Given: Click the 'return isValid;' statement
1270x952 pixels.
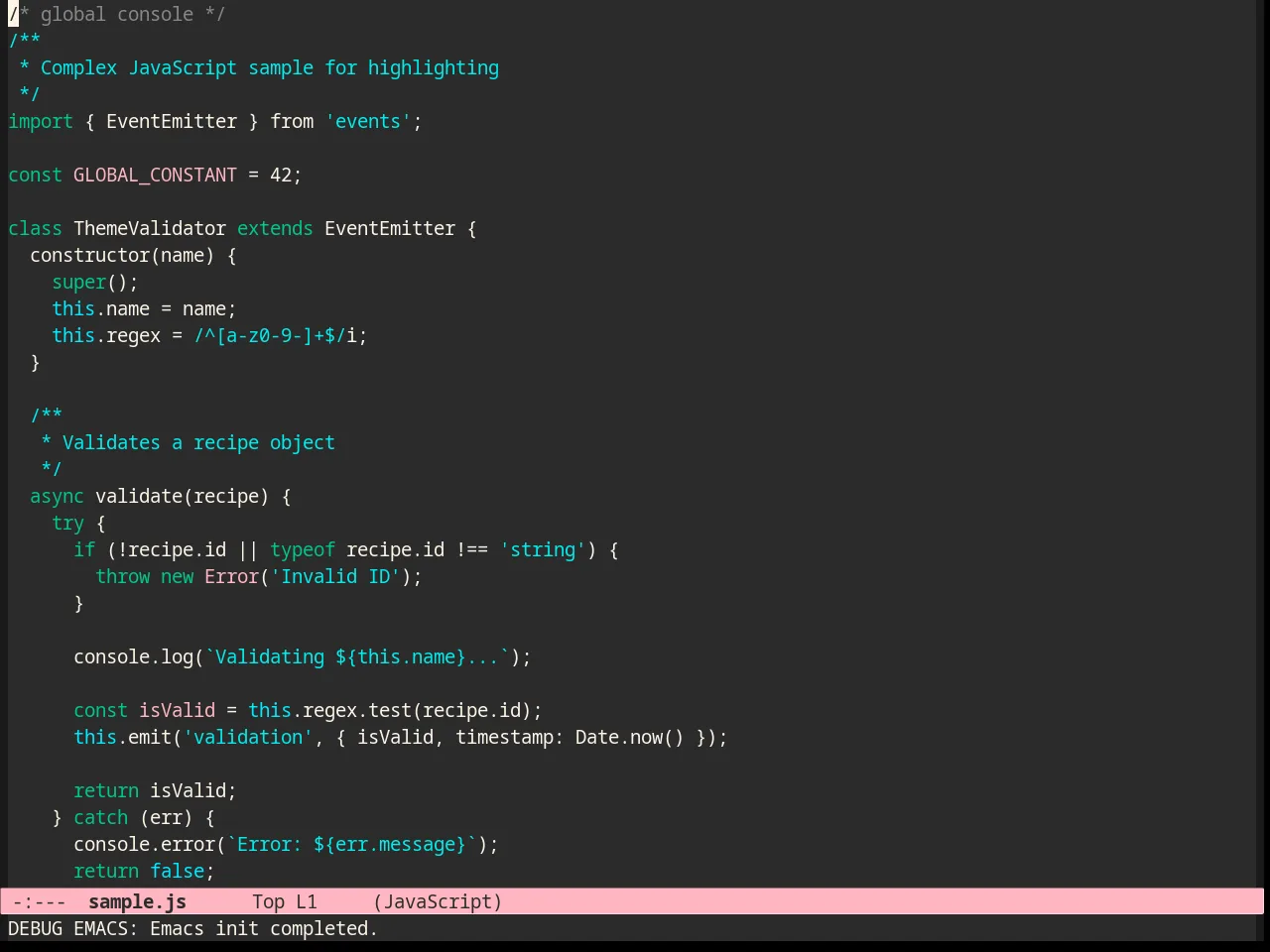Looking at the screenshot, I should click(x=155, y=790).
